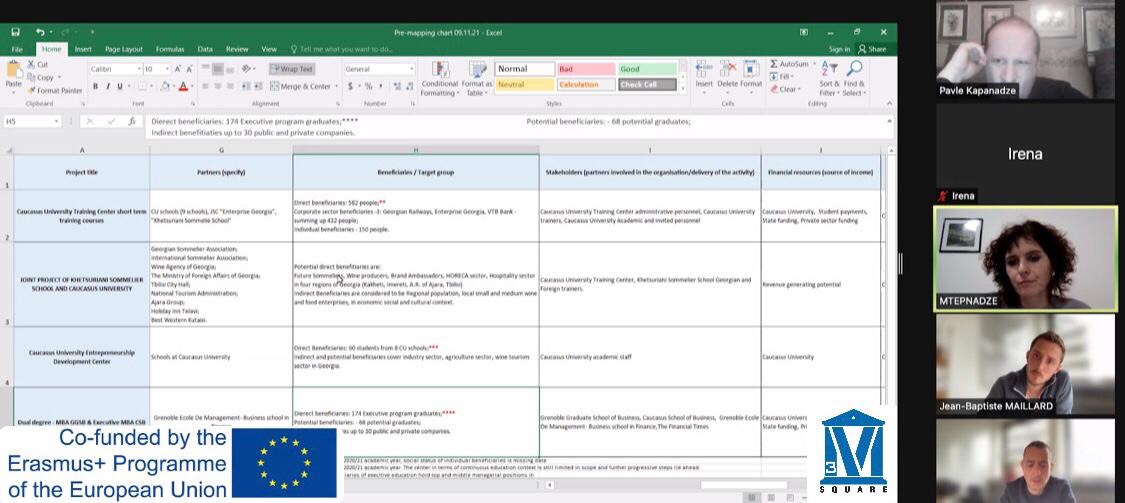The width and height of the screenshot is (1125, 503).
Task: Click the Insert Function fx icon
Action: pyautogui.click(x=132, y=122)
